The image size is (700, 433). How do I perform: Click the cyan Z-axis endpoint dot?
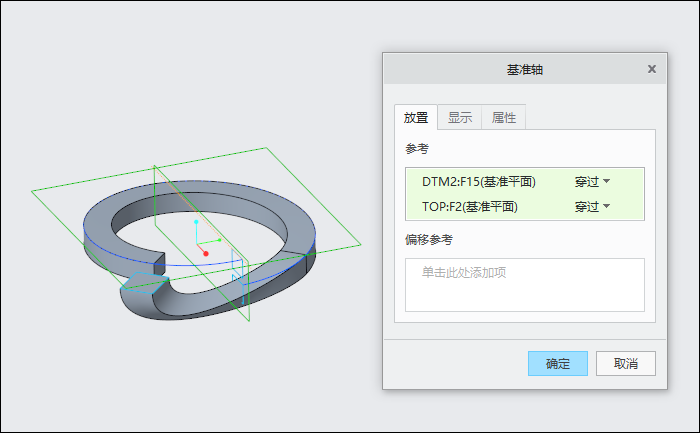pos(196,221)
